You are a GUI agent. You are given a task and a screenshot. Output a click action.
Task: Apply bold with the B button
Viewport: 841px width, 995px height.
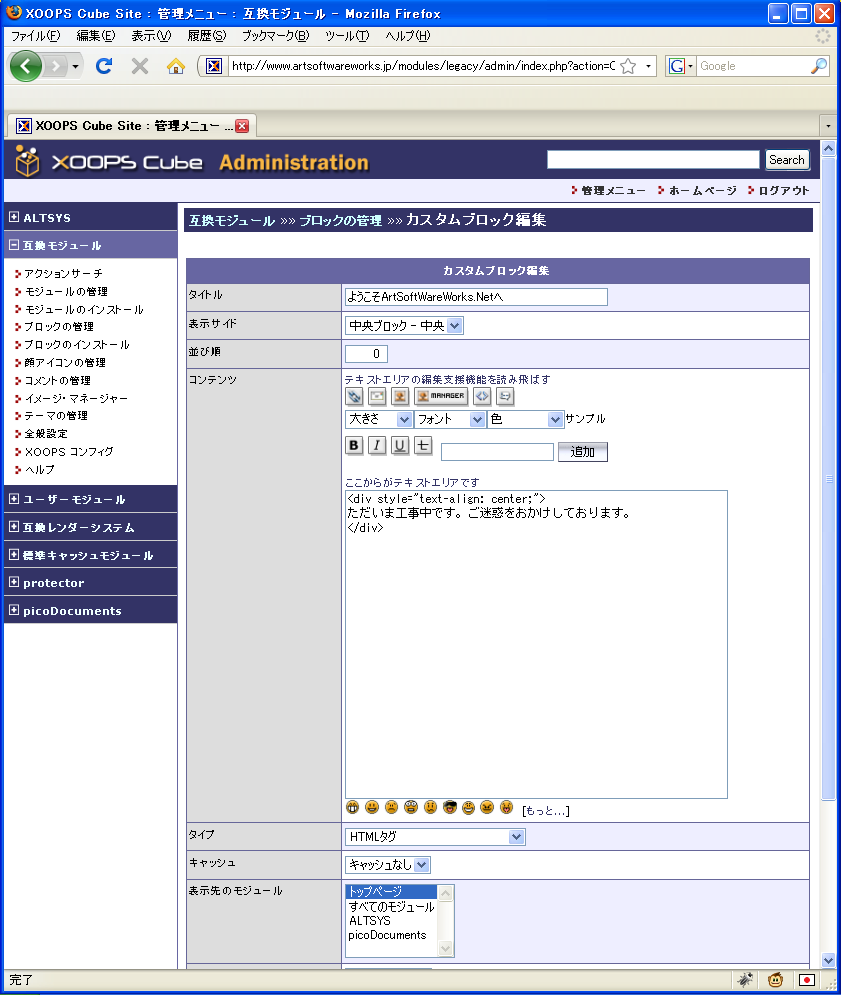[354, 446]
